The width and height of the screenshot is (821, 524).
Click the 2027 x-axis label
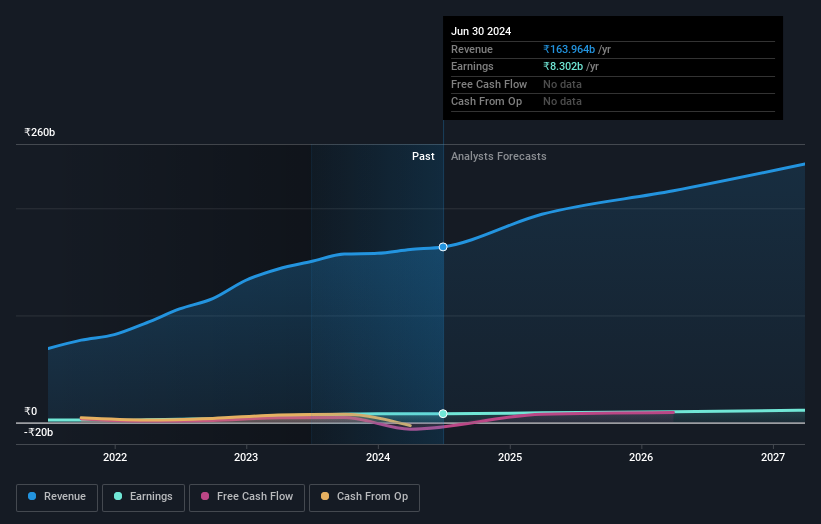(x=773, y=457)
